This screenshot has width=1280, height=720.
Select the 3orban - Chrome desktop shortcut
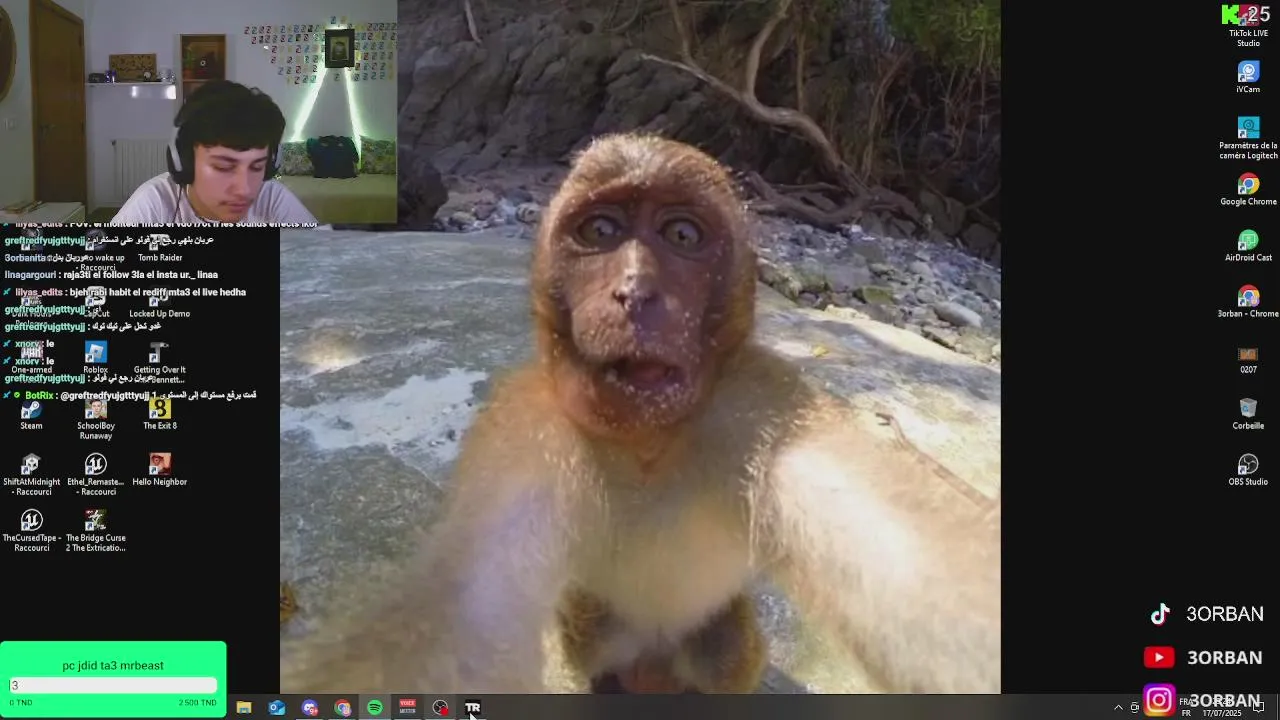(1248, 302)
